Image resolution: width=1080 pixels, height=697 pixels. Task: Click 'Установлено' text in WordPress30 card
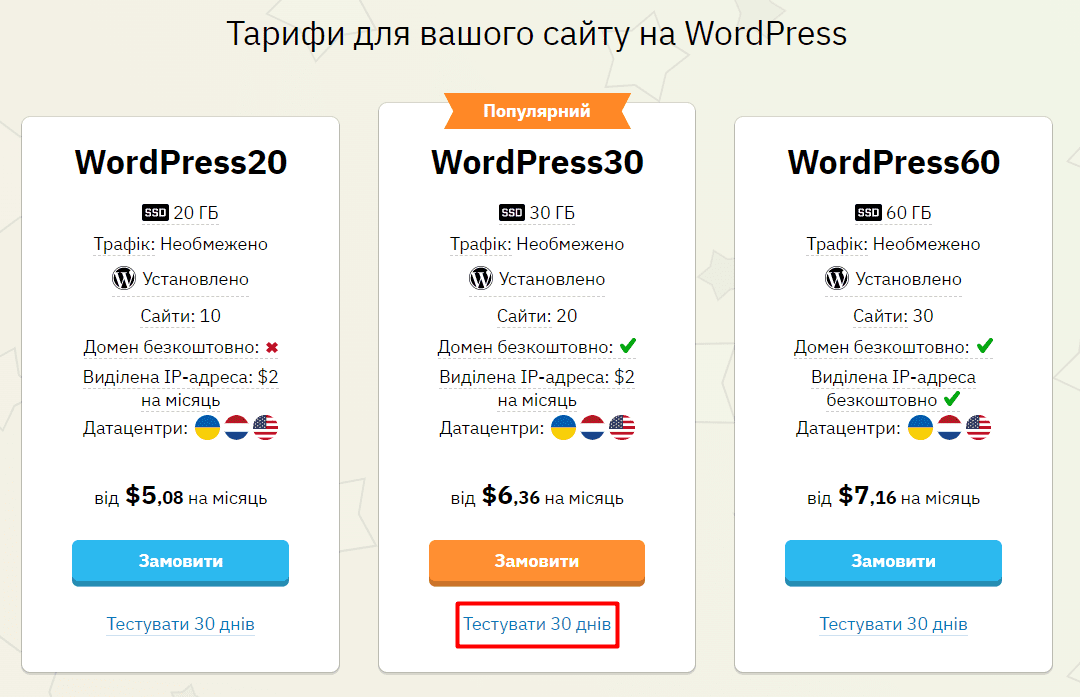click(x=552, y=279)
